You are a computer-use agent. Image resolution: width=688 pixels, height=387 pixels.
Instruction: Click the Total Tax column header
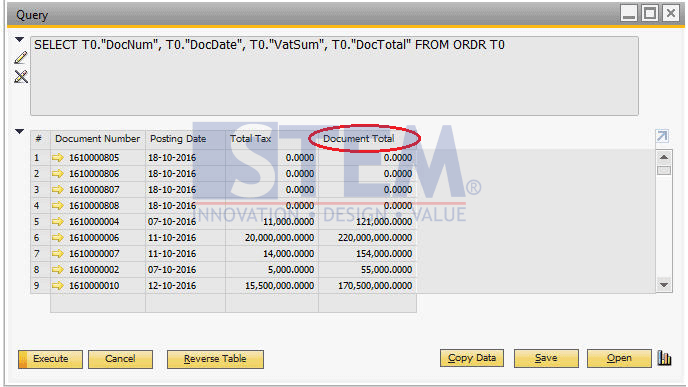[272, 139]
